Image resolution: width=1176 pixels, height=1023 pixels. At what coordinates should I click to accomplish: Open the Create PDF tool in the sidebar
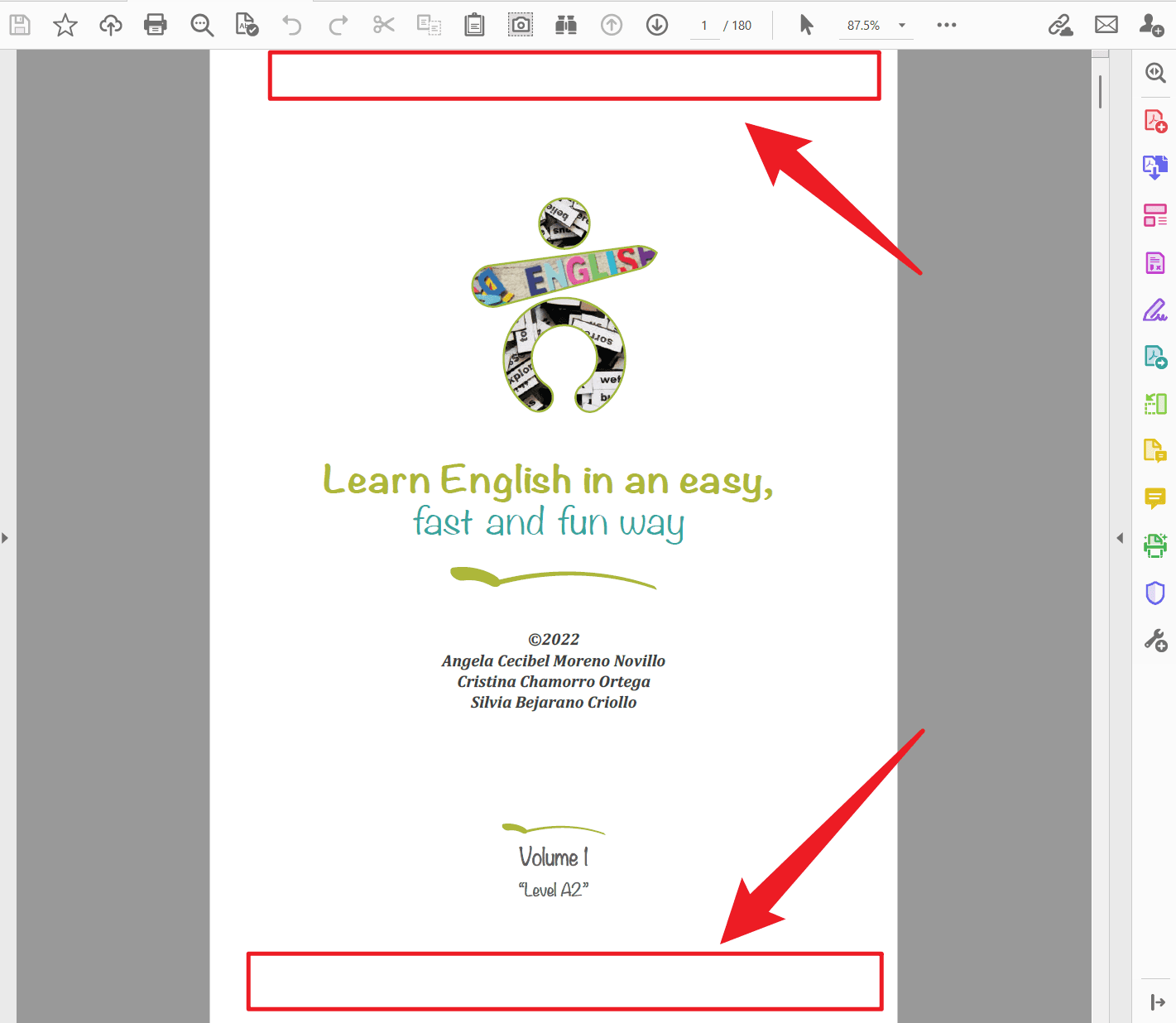tap(1155, 121)
